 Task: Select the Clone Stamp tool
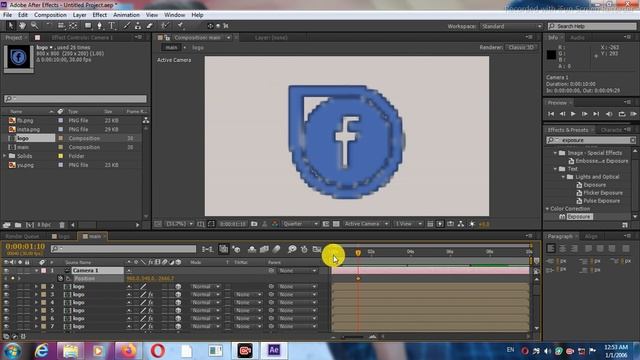pos(138,26)
